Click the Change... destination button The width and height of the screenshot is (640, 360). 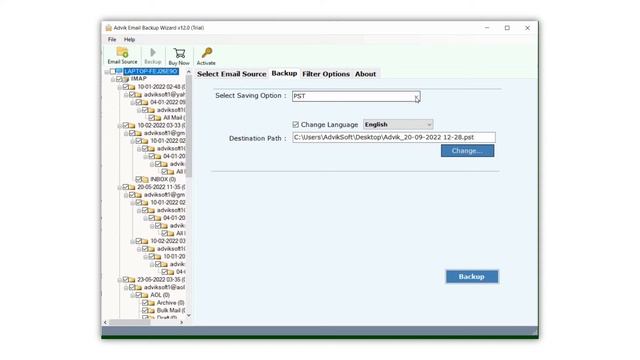pos(467,151)
